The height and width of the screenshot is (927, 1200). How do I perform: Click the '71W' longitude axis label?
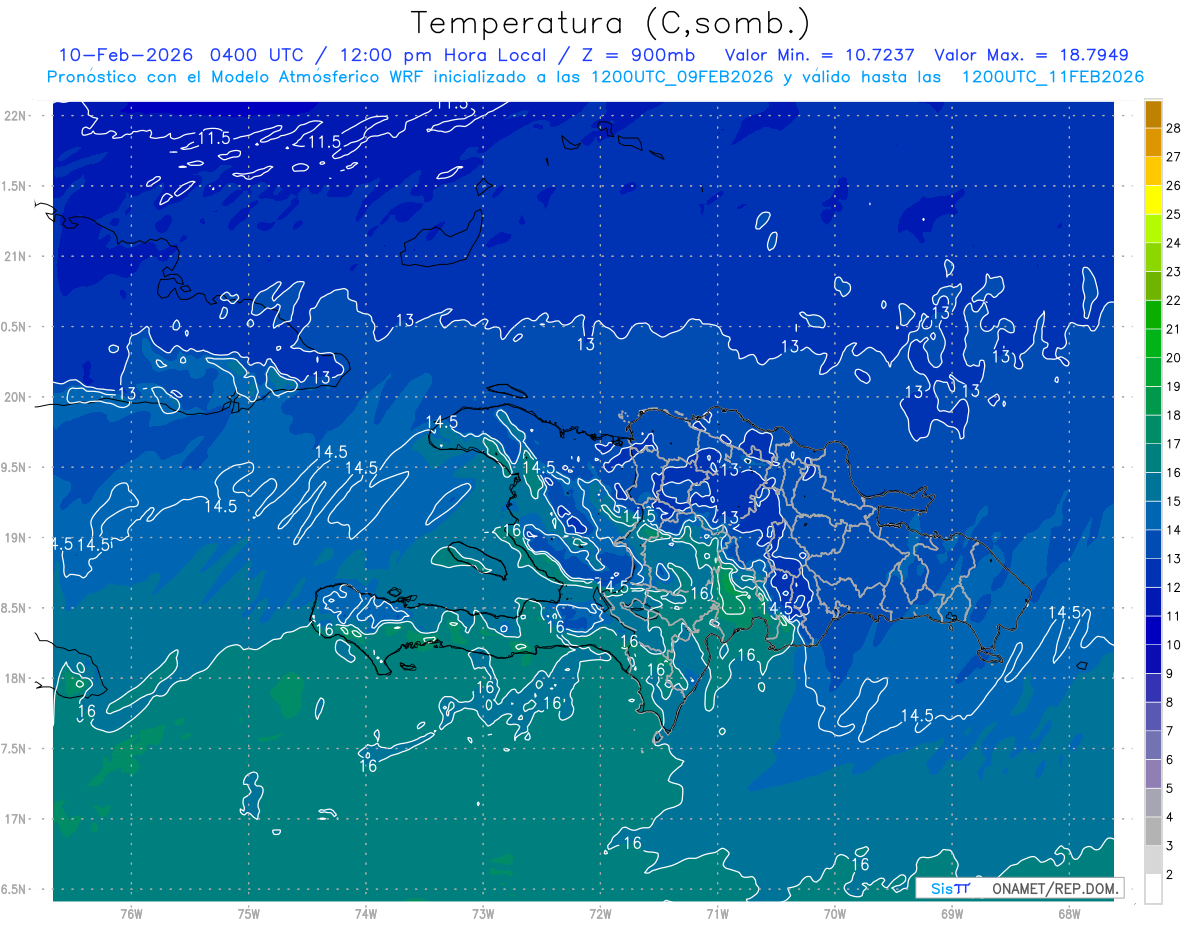717,914
